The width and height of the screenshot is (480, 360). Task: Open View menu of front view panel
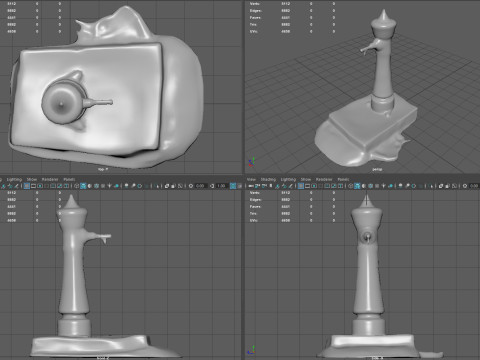pos(251,179)
